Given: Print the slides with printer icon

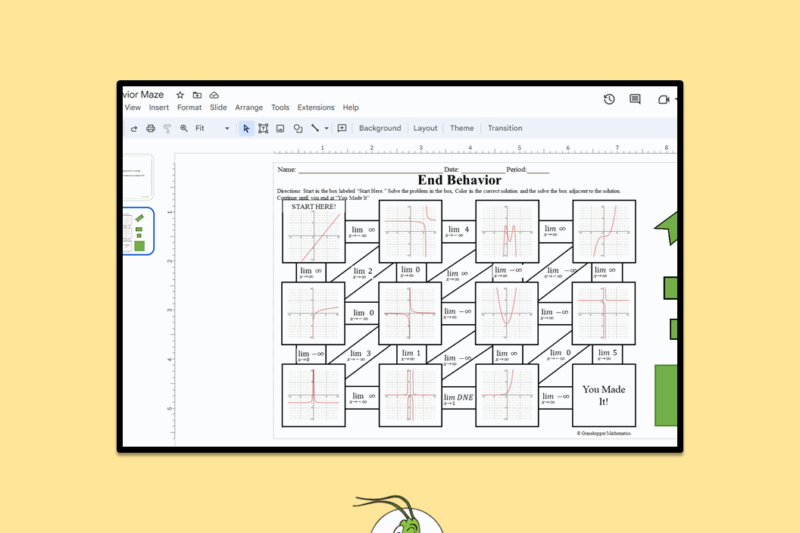Looking at the screenshot, I should pyautogui.click(x=151, y=129).
